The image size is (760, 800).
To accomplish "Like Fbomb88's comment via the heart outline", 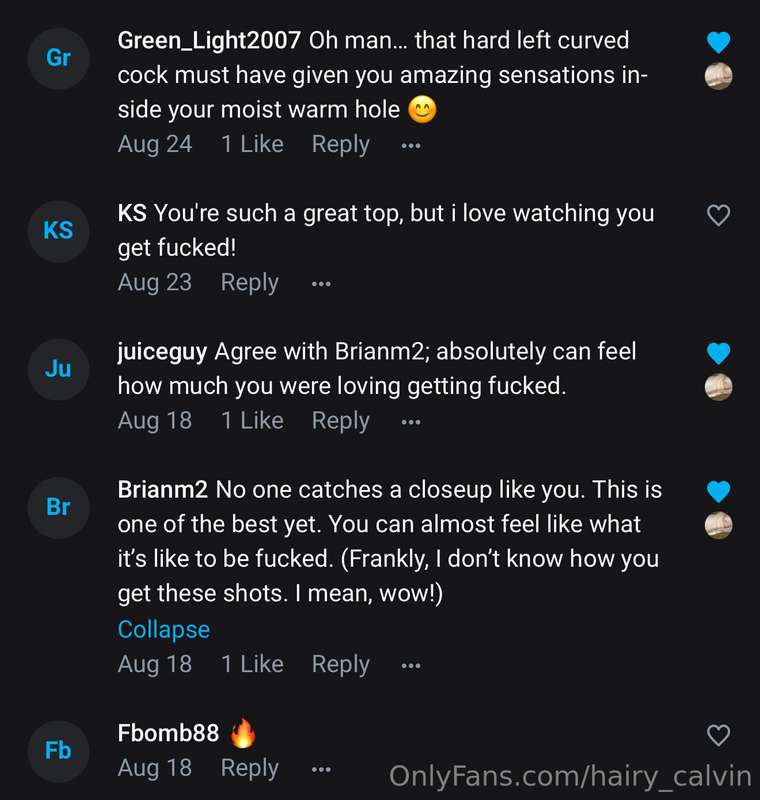I will coord(719,735).
